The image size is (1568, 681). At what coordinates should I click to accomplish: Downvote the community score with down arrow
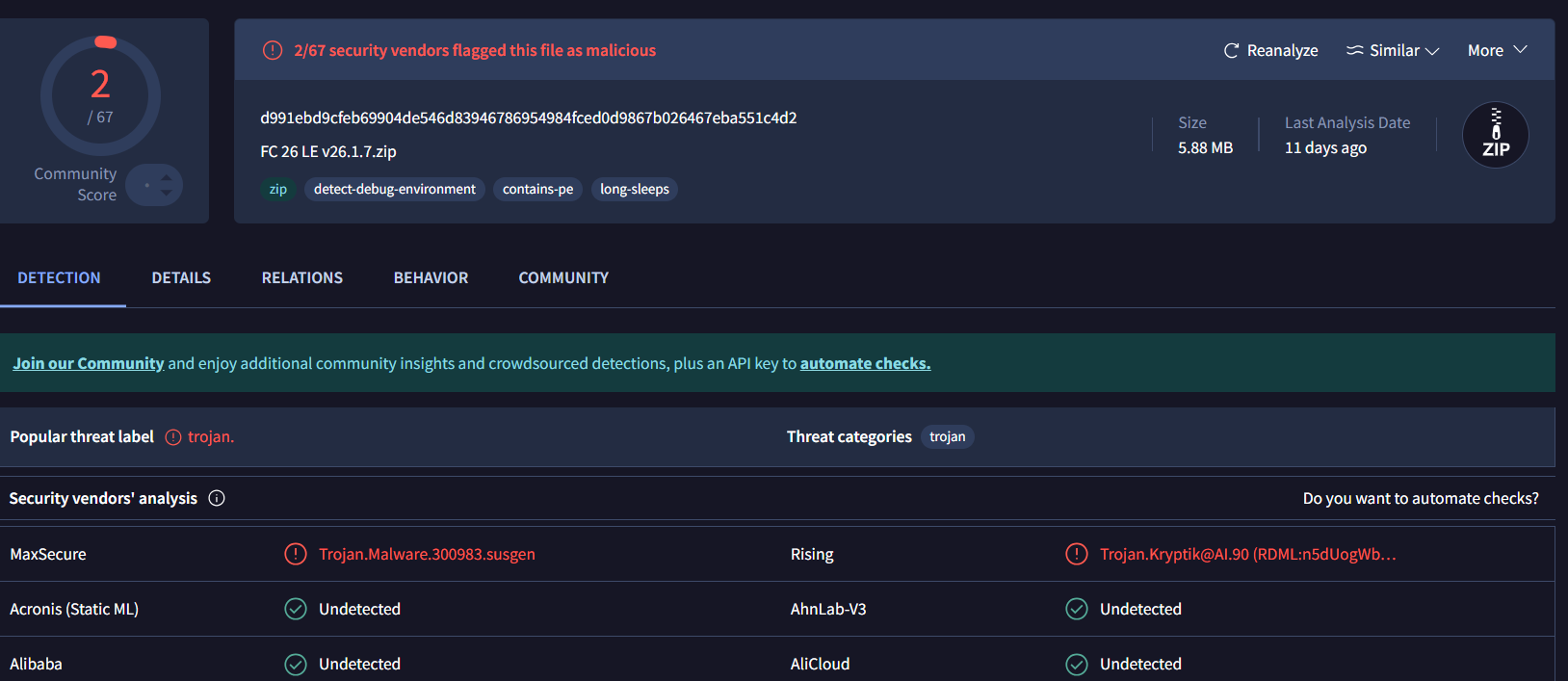click(x=167, y=193)
